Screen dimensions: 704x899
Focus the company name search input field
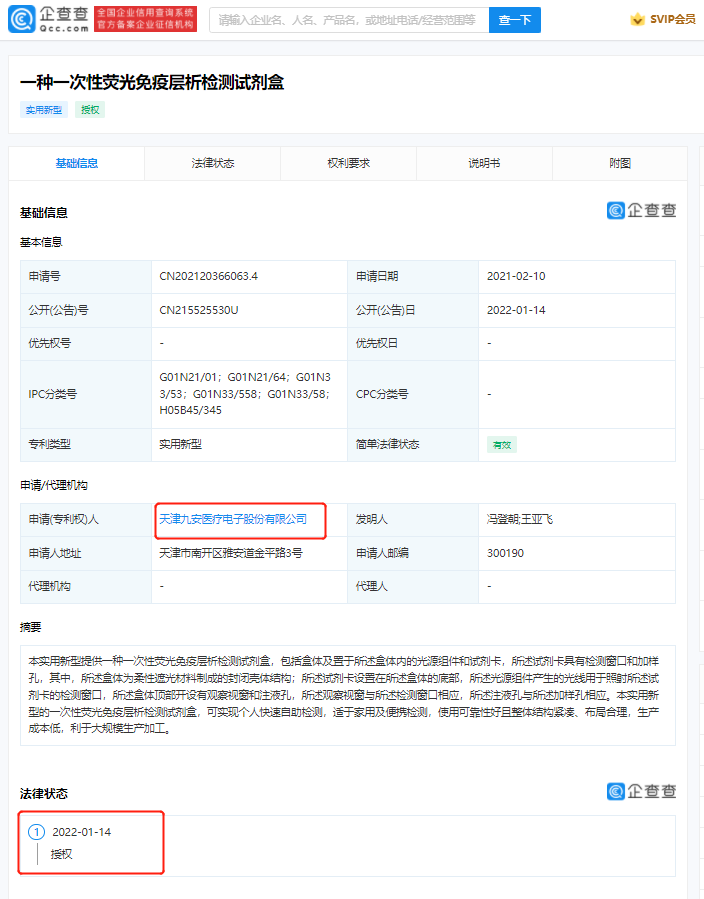point(348,20)
